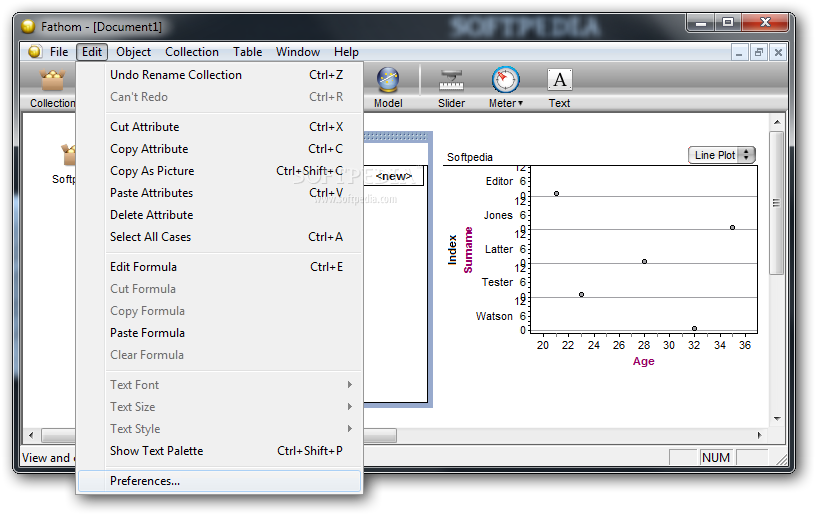The image size is (816, 515).
Task: Open the Table menu
Action: click(247, 52)
